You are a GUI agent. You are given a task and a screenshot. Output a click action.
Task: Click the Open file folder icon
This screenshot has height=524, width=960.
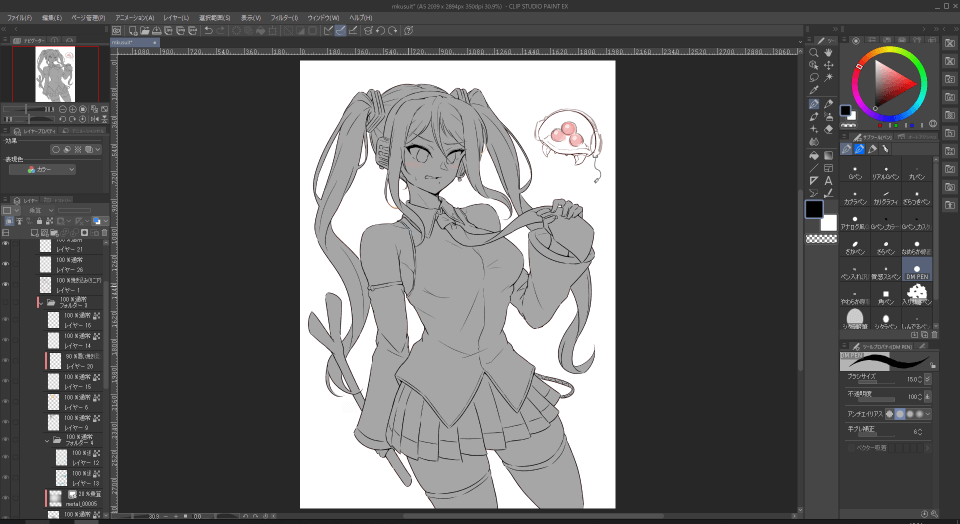tap(144, 31)
